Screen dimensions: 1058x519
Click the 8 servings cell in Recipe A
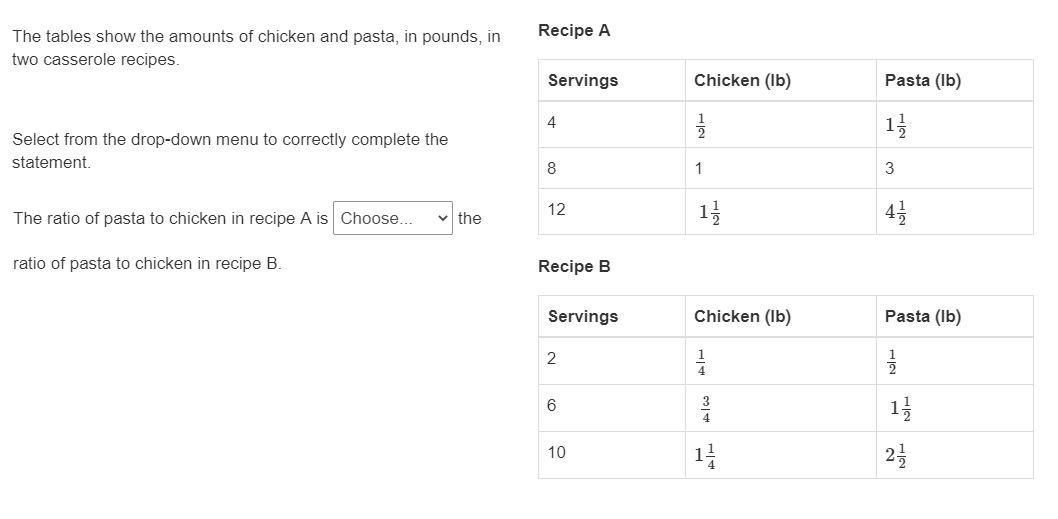click(x=612, y=168)
